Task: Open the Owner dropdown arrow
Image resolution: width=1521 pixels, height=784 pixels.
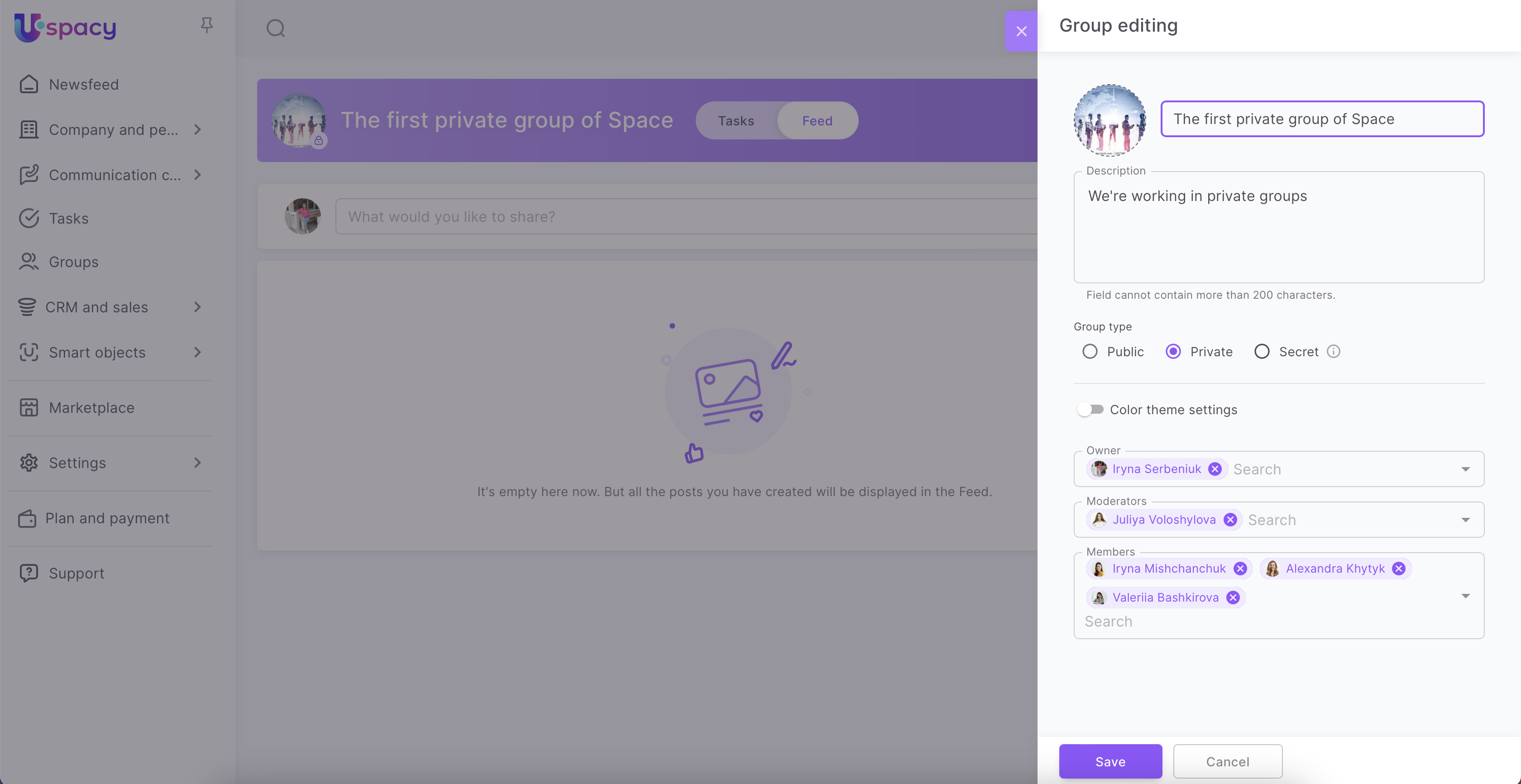Action: (1465, 469)
